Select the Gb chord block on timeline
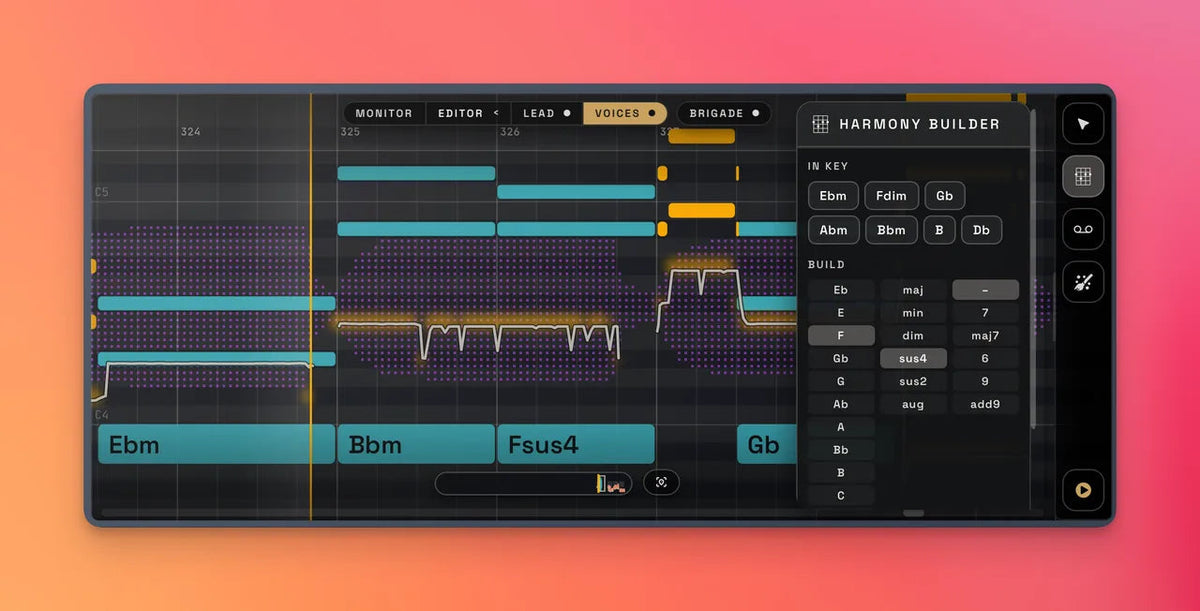This screenshot has height=611, width=1200. click(767, 444)
